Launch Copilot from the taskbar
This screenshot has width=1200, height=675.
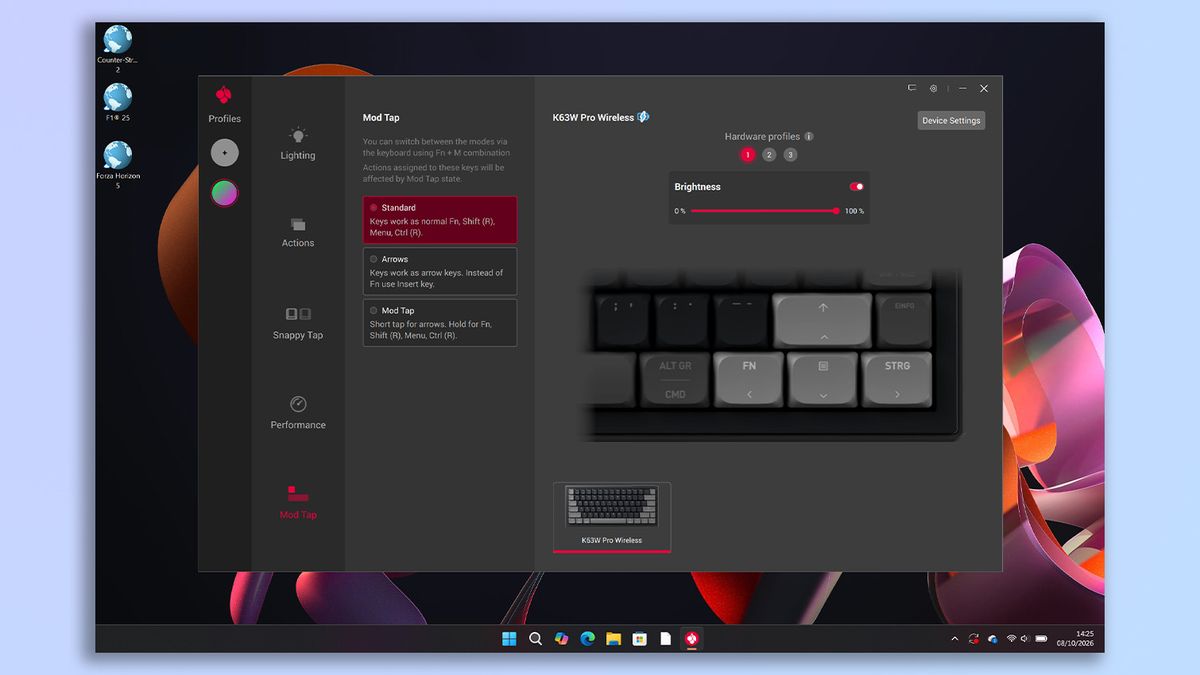561,639
